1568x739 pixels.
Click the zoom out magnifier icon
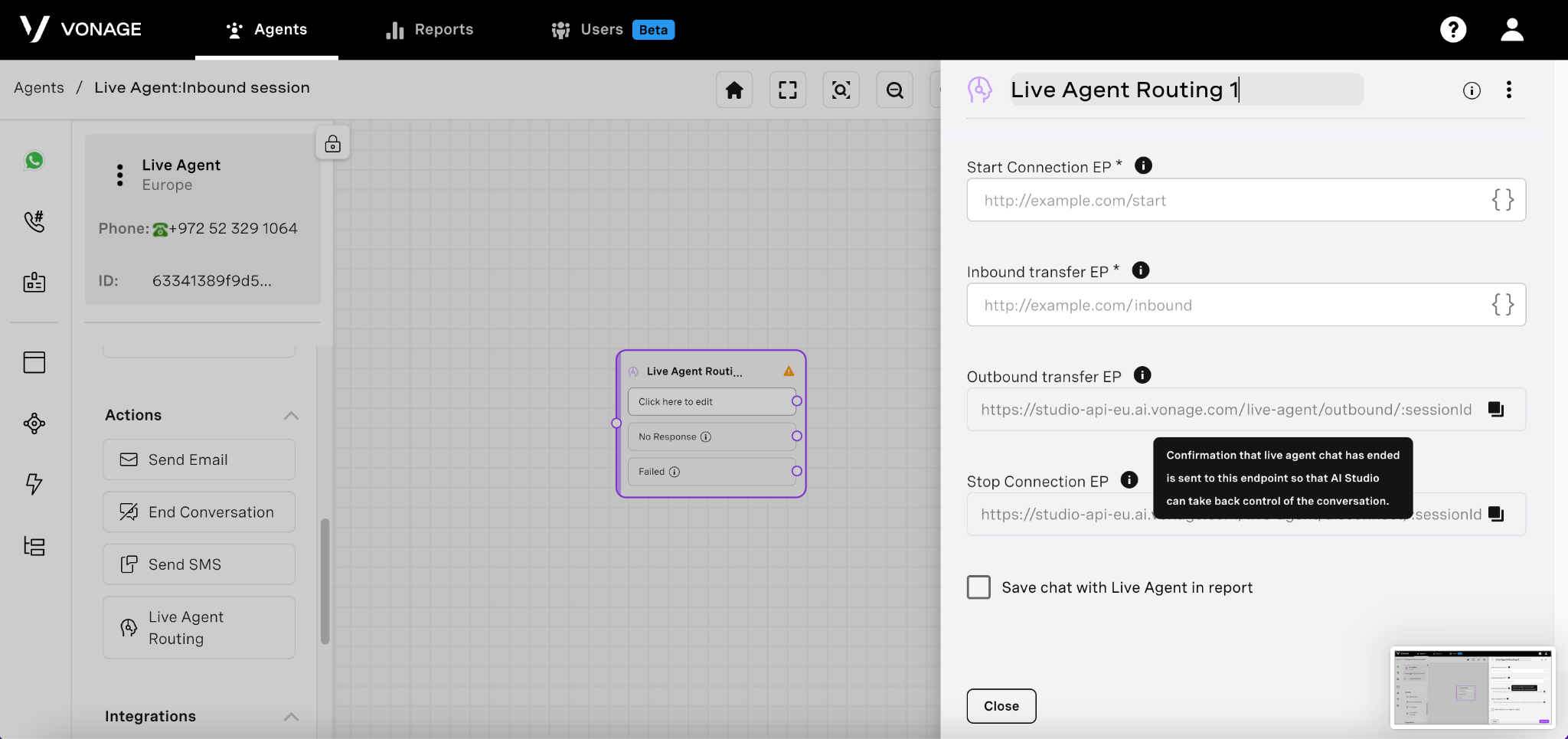[894, 90]
